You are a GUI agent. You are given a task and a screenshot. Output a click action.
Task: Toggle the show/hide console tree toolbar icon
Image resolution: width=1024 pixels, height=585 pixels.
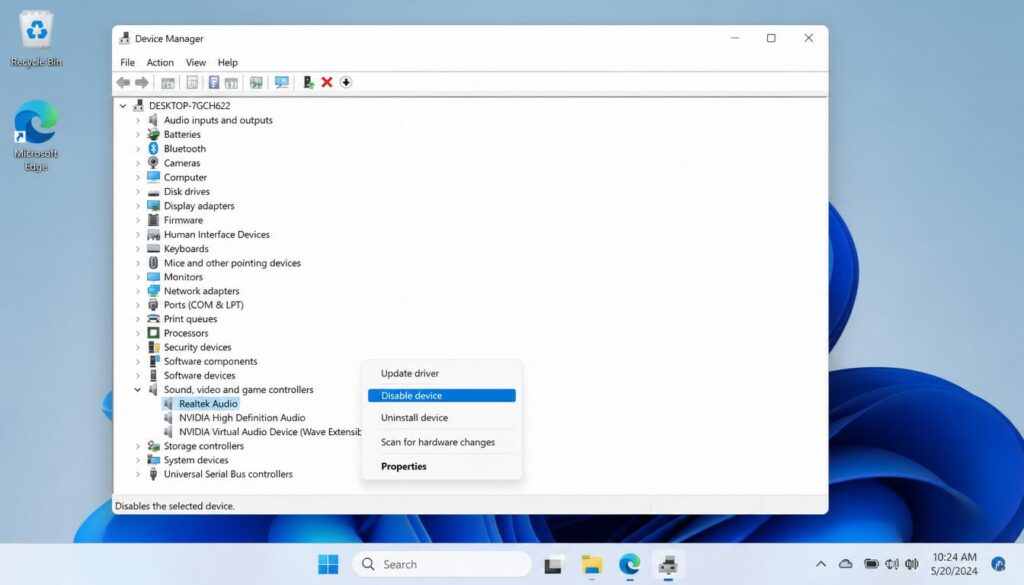point(168,82)
